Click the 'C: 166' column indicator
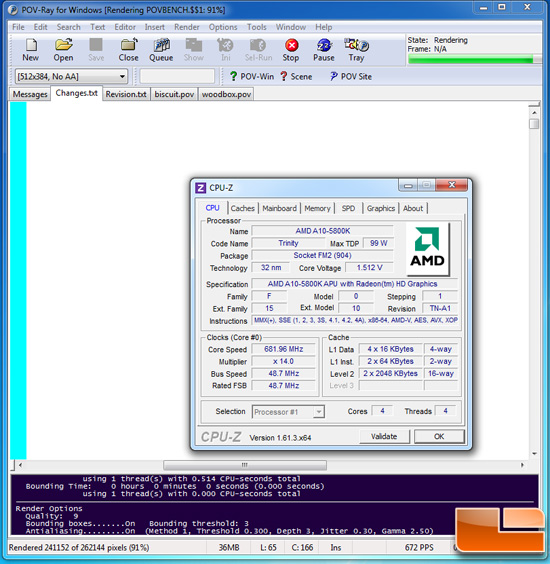The height and width of the screenshot is (564, 550). 302,547
